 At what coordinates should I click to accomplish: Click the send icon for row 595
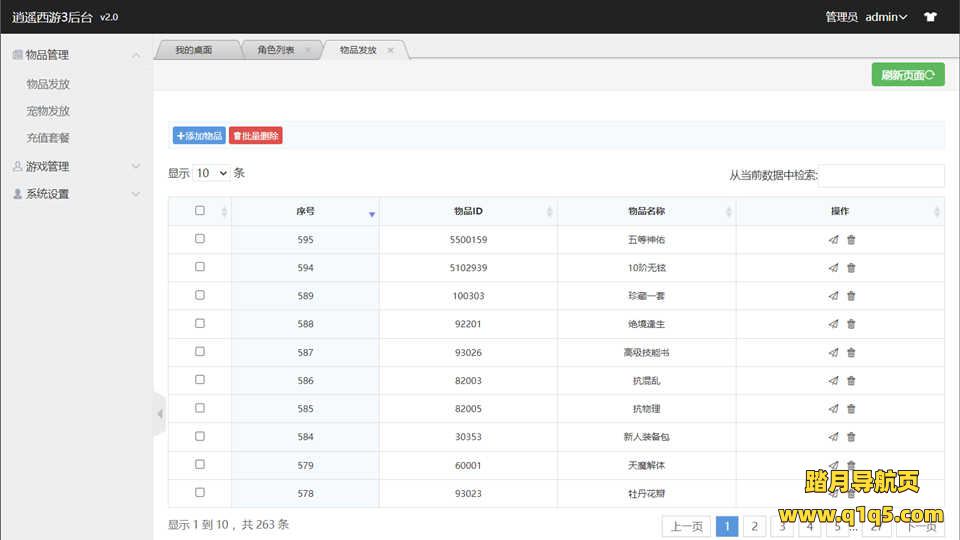[833, 239]
